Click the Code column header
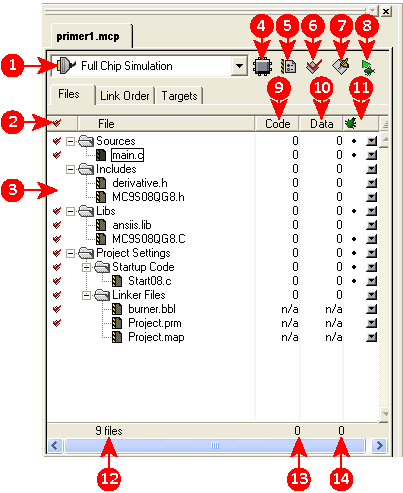Image resolution: width=403 pixels, height=493 pixels. coord(277,124)
